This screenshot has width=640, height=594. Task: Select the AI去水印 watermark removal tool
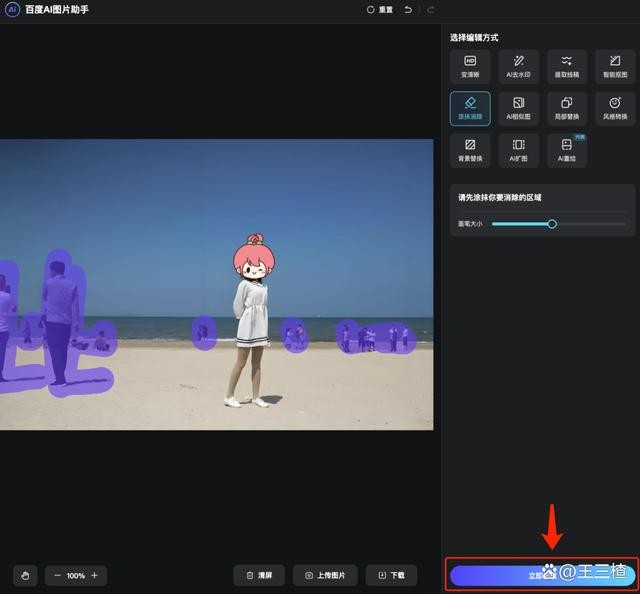point(518,67)
